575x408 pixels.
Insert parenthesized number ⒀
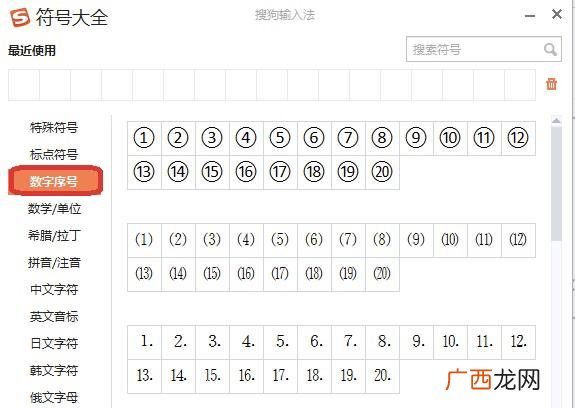[144, 274]
